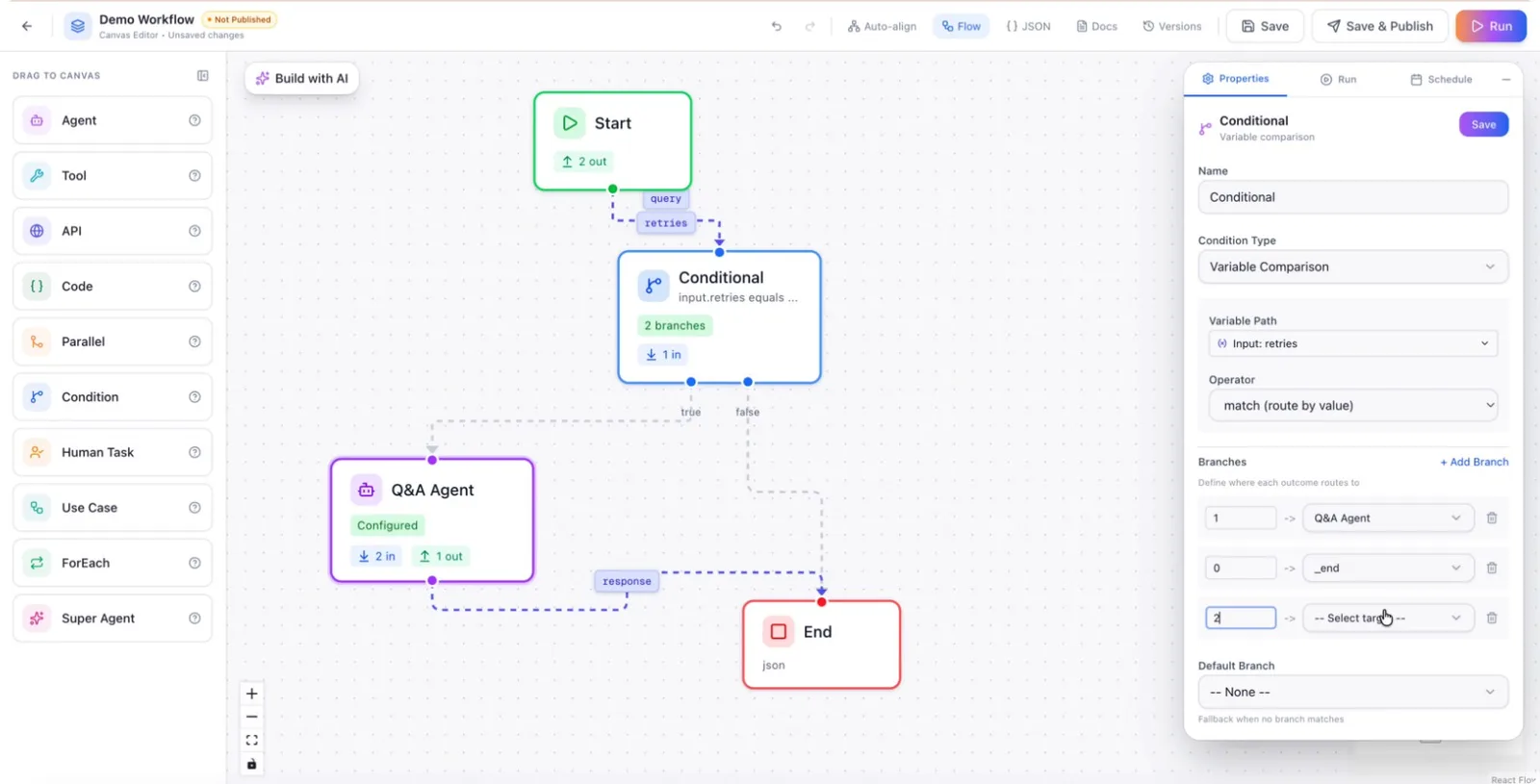Zoom in on the canvas
The image size is (1540, 784).
pos(252,694)
